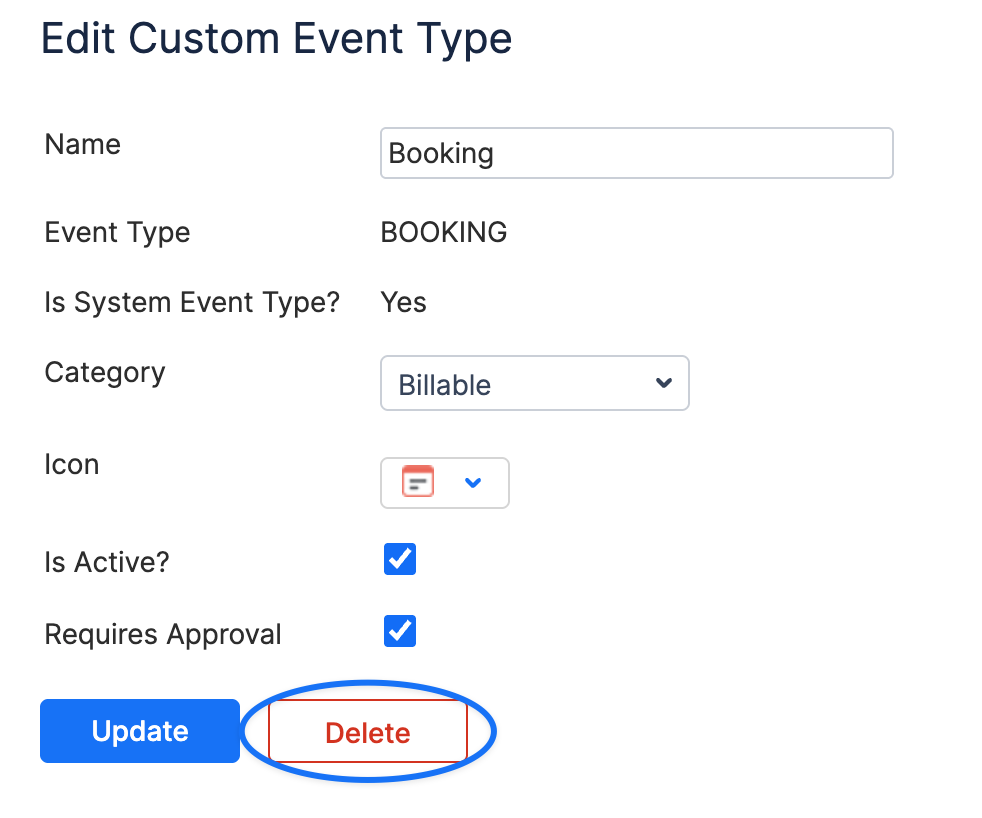Screen dimensions: 982x818
Task: Disable the Requires Approval checkbox
Action: pyautogui.click(x=400, y=631)
